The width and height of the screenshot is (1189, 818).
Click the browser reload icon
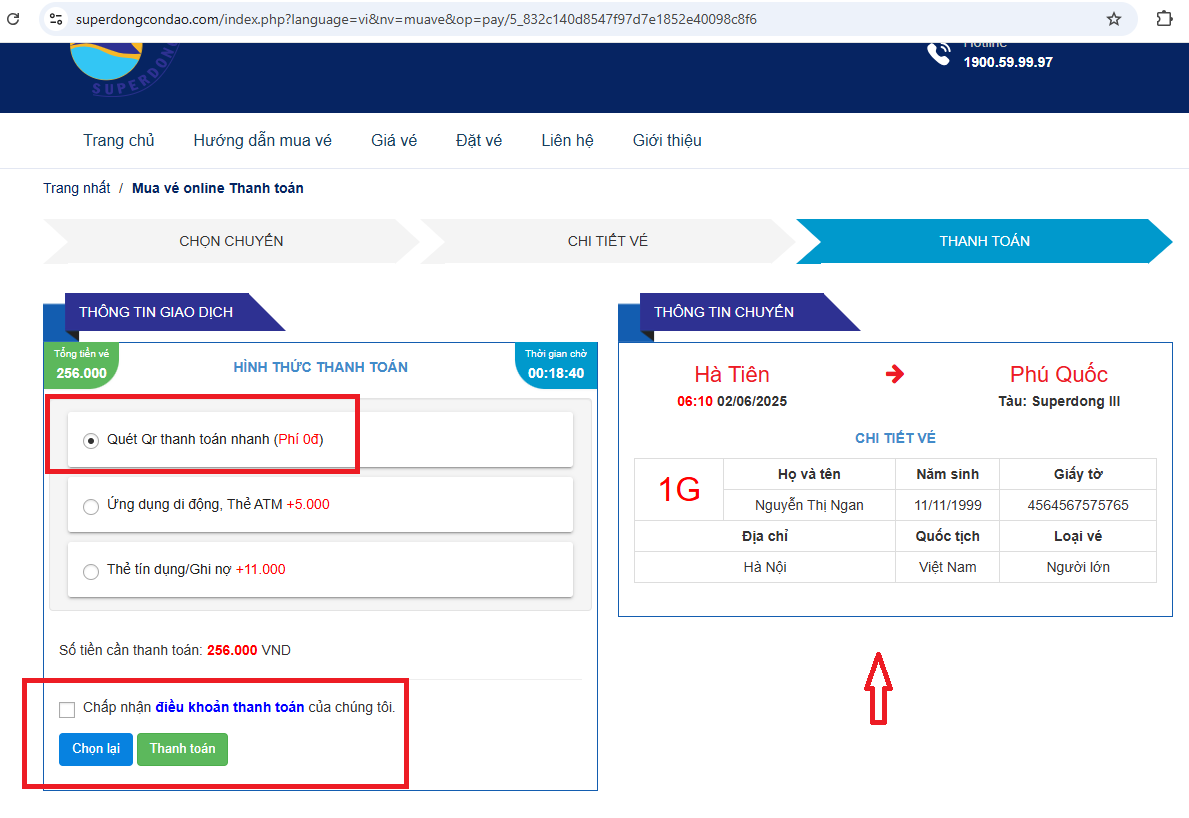[13, 19]
